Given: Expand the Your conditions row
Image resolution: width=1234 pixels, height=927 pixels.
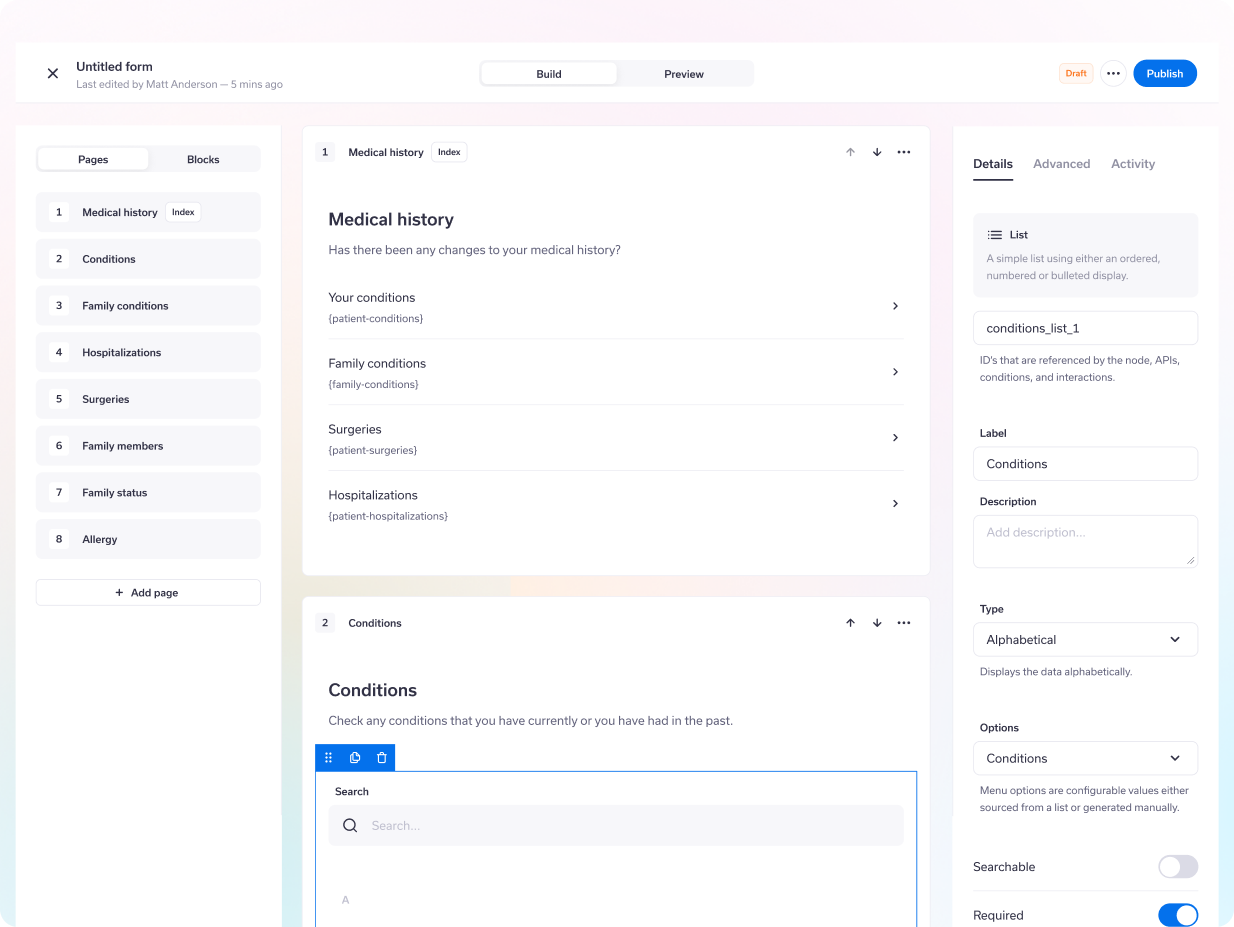Looking at the screenshot, I should (x=895, y=306).
